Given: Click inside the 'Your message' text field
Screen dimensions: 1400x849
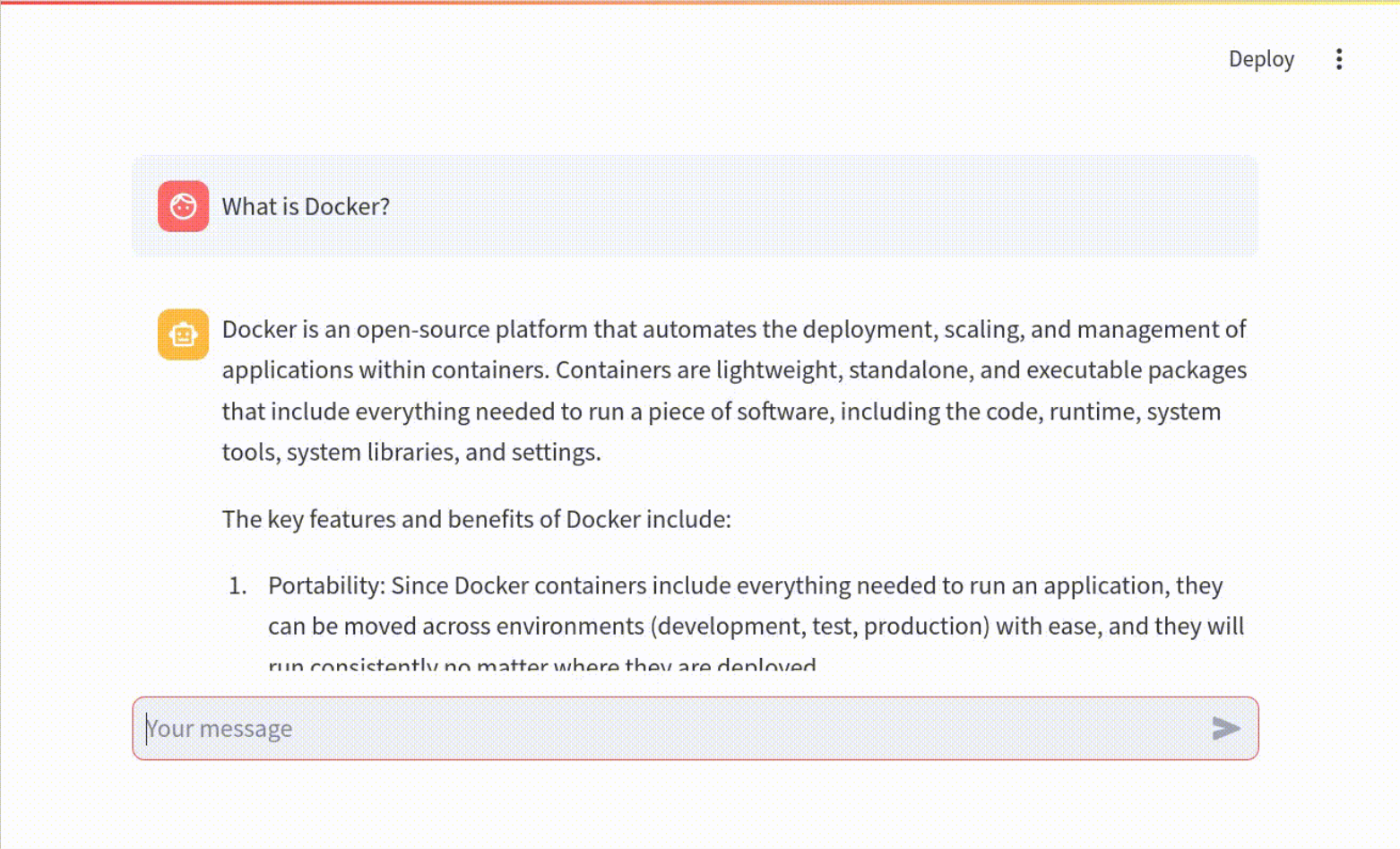Looking at the screenshot, I should [627, 729].
